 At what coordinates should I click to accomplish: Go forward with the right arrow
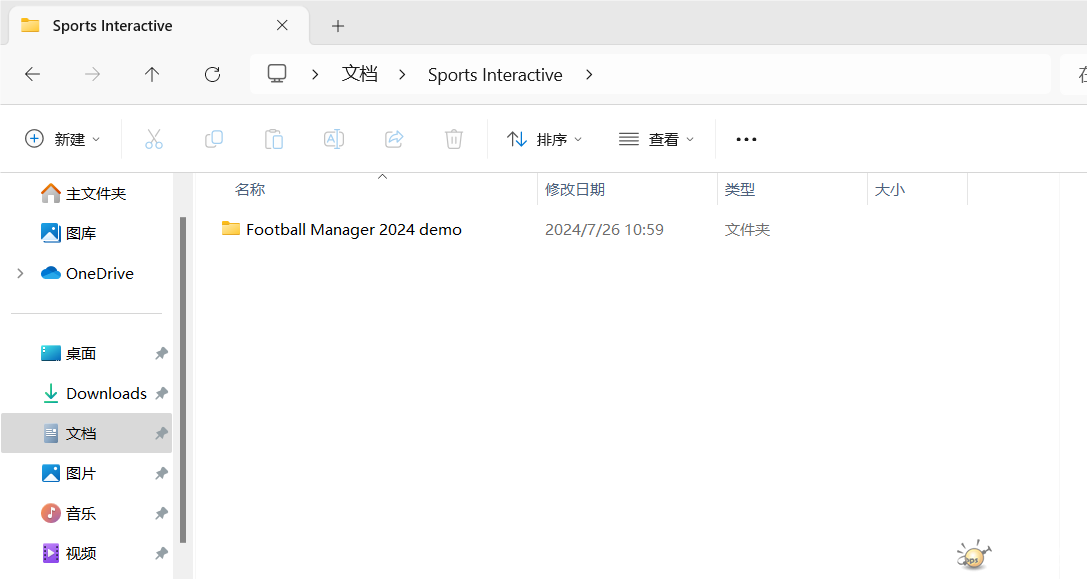92,74
